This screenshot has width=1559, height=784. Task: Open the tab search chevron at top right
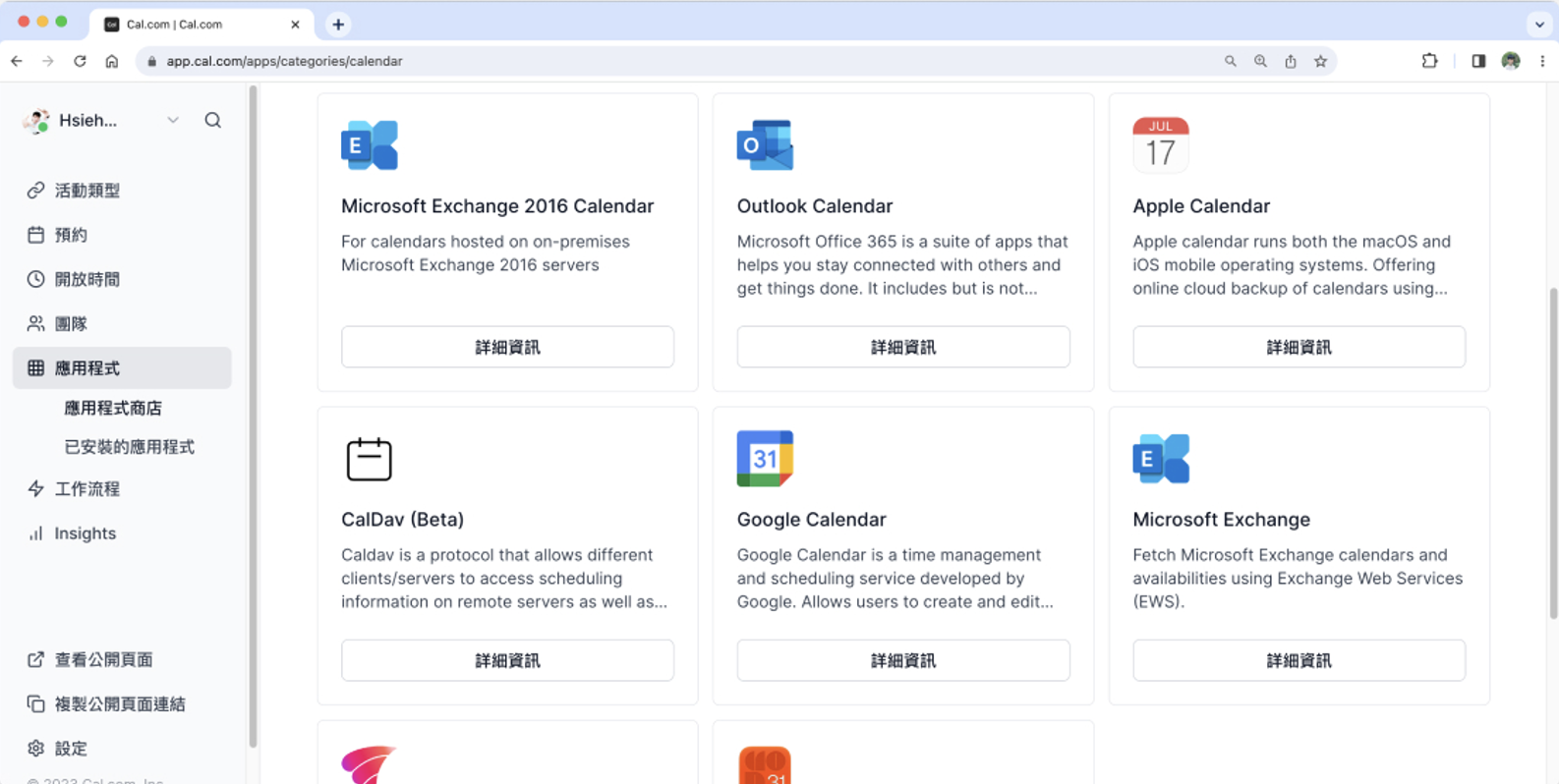[1539, 25]
